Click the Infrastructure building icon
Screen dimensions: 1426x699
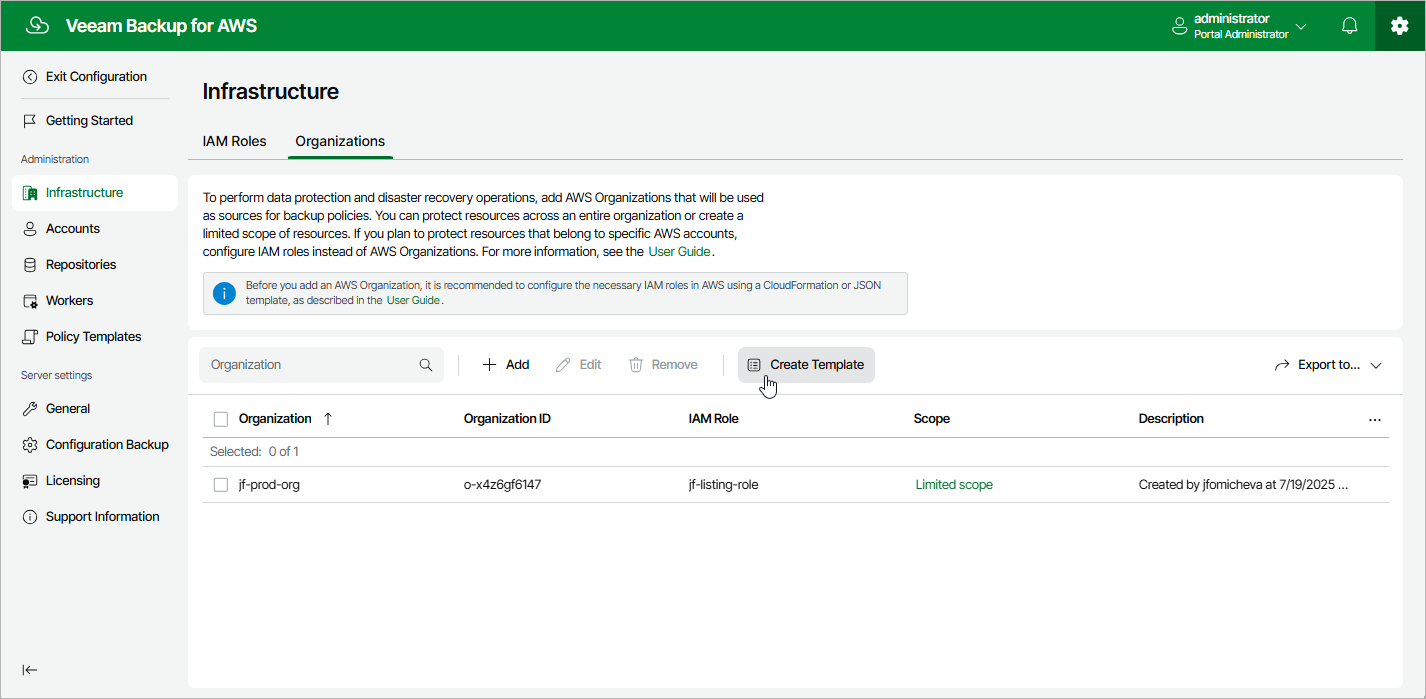(30, 193)
